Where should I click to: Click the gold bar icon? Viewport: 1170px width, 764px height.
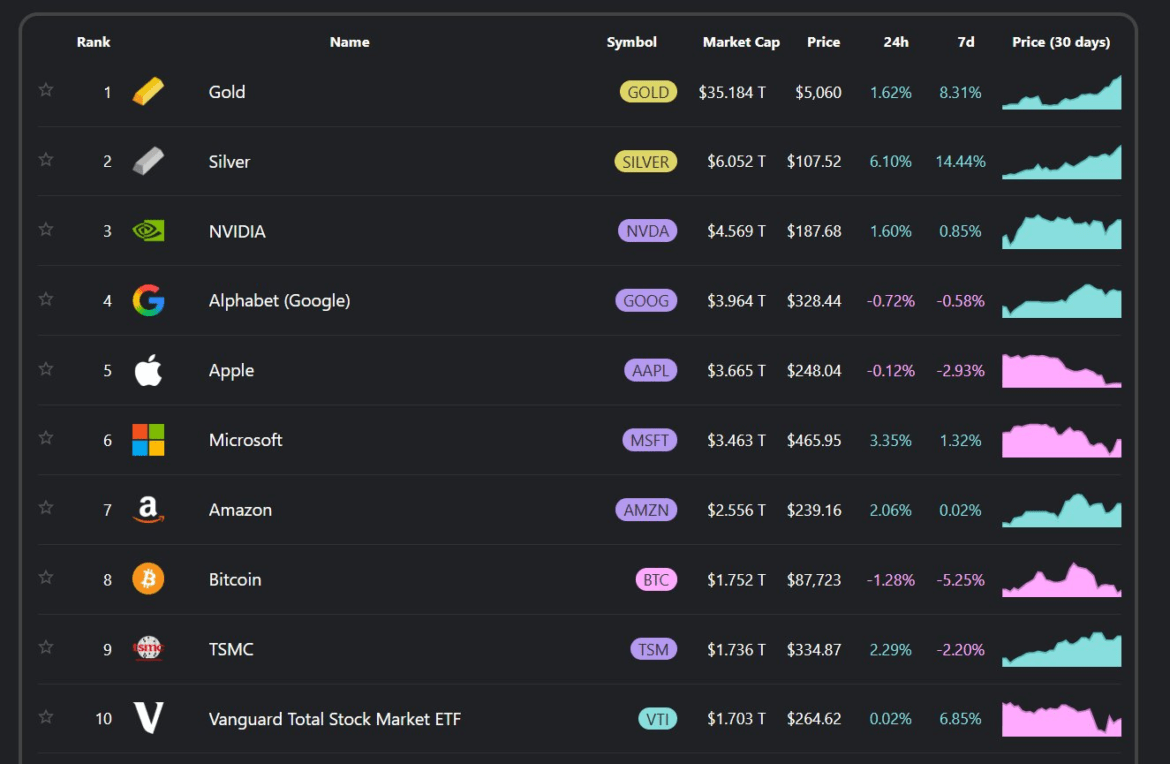point(148,92)
